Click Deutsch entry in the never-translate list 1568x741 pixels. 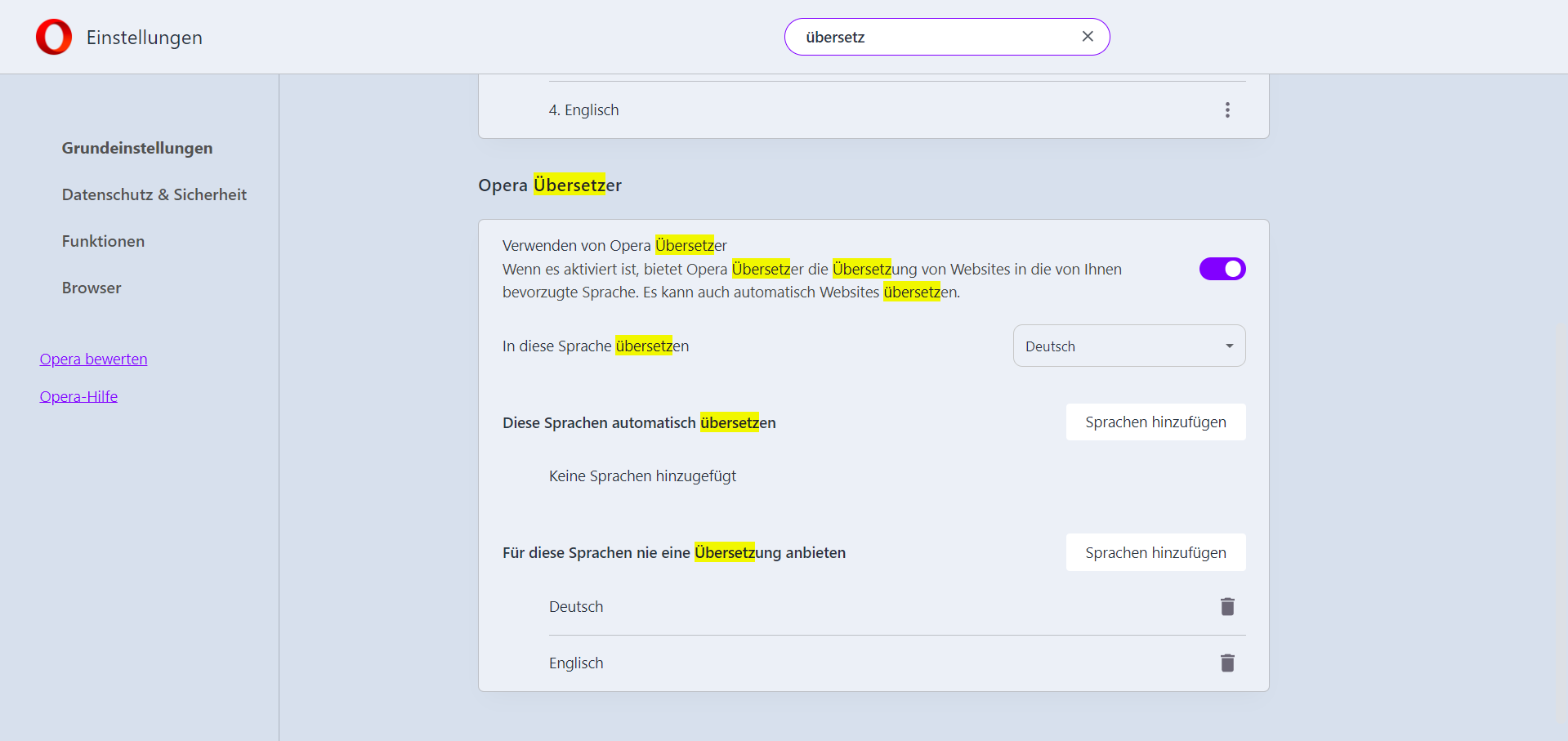click(576, 606)
